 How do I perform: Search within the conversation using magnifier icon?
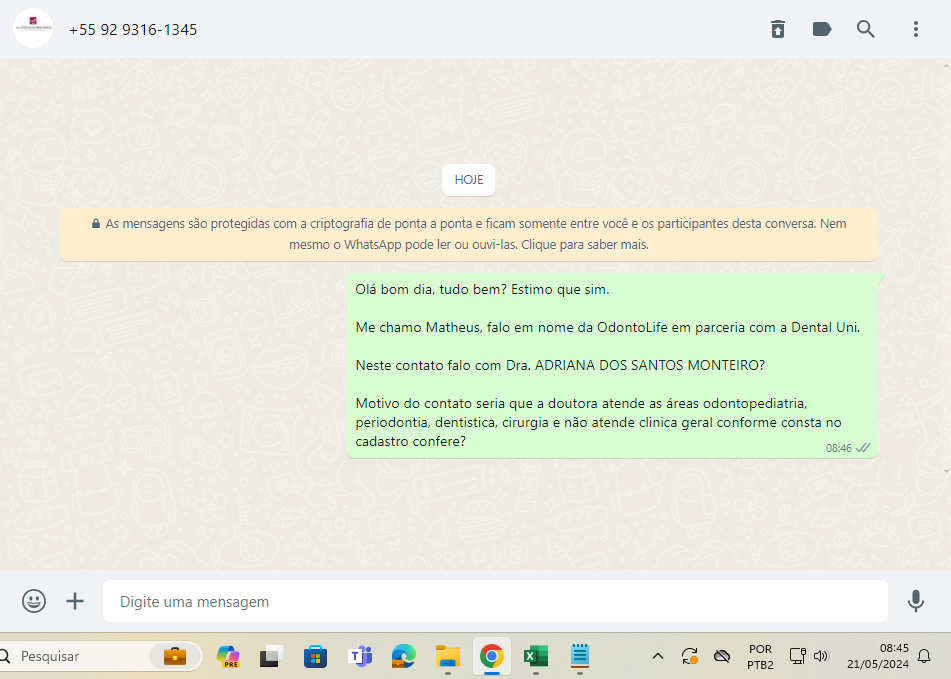point(866,29)
